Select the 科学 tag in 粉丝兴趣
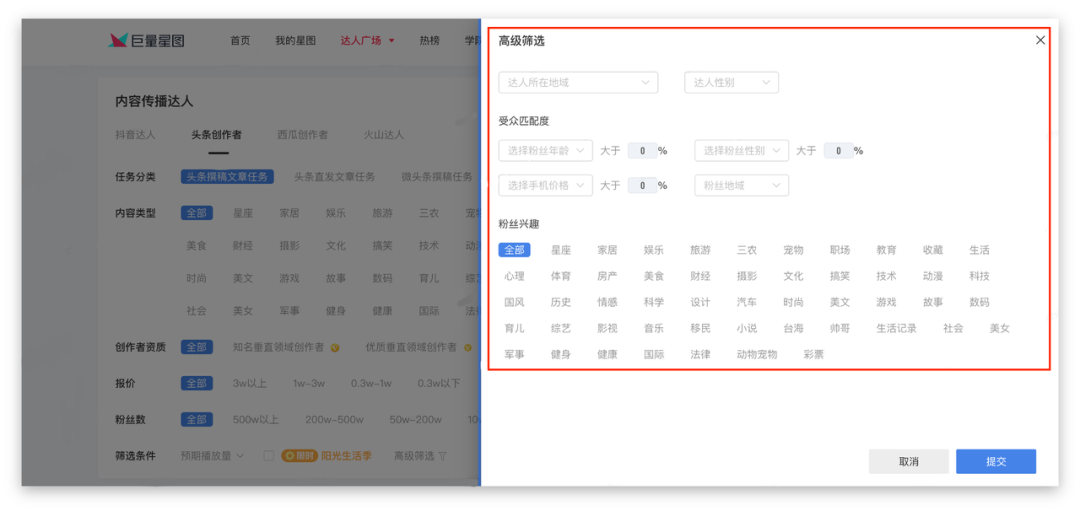 point(654,302)
